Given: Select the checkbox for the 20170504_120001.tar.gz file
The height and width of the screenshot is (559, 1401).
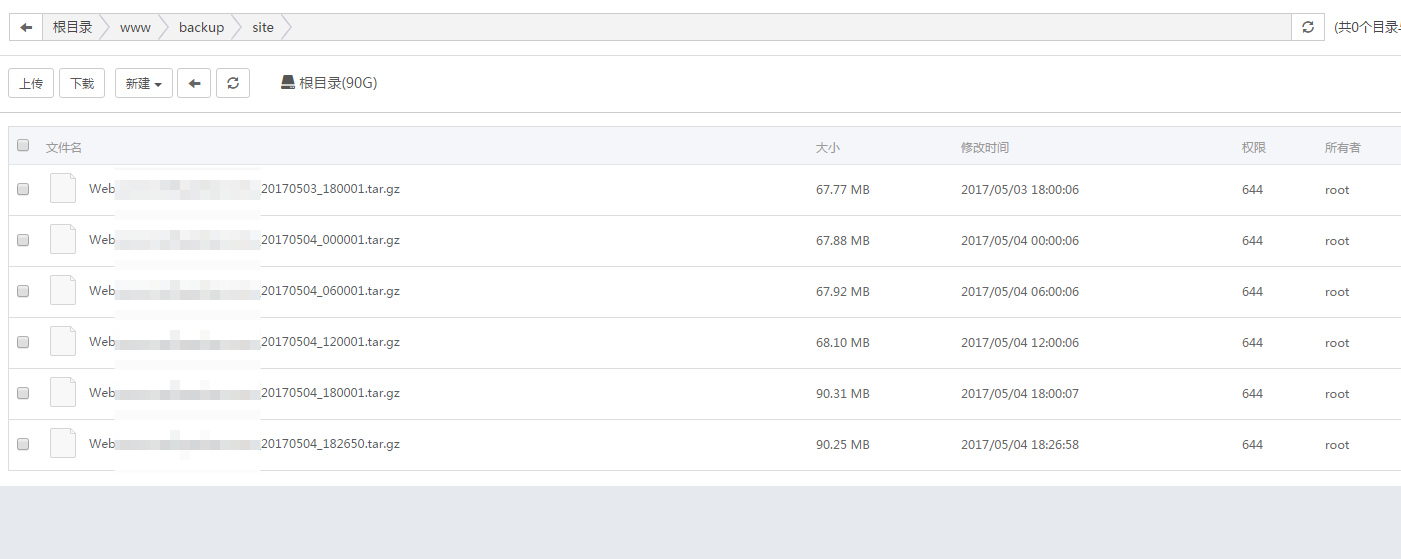Looking at the screenshot, I should point(24,342).
